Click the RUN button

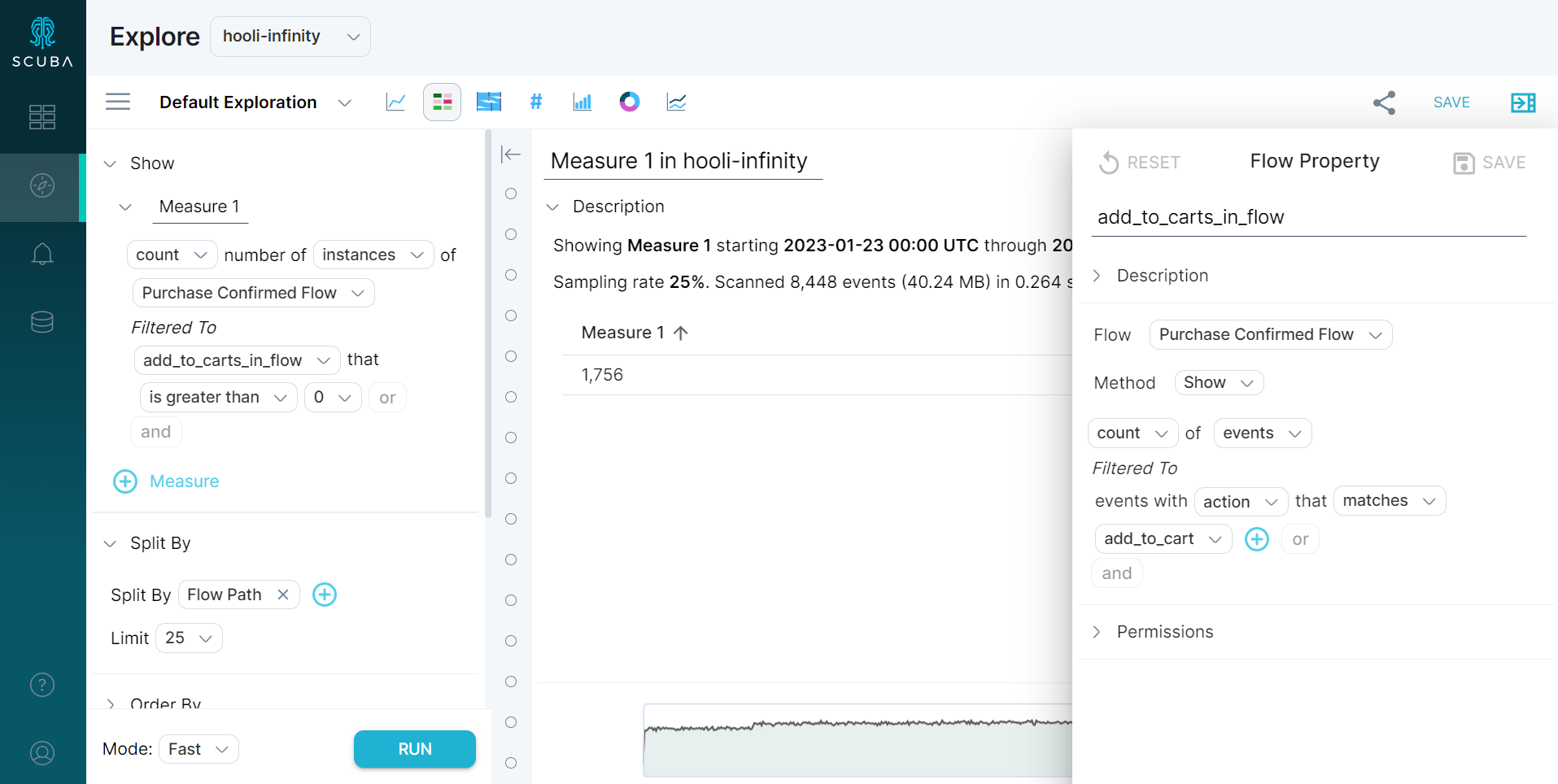pos(415,749)
